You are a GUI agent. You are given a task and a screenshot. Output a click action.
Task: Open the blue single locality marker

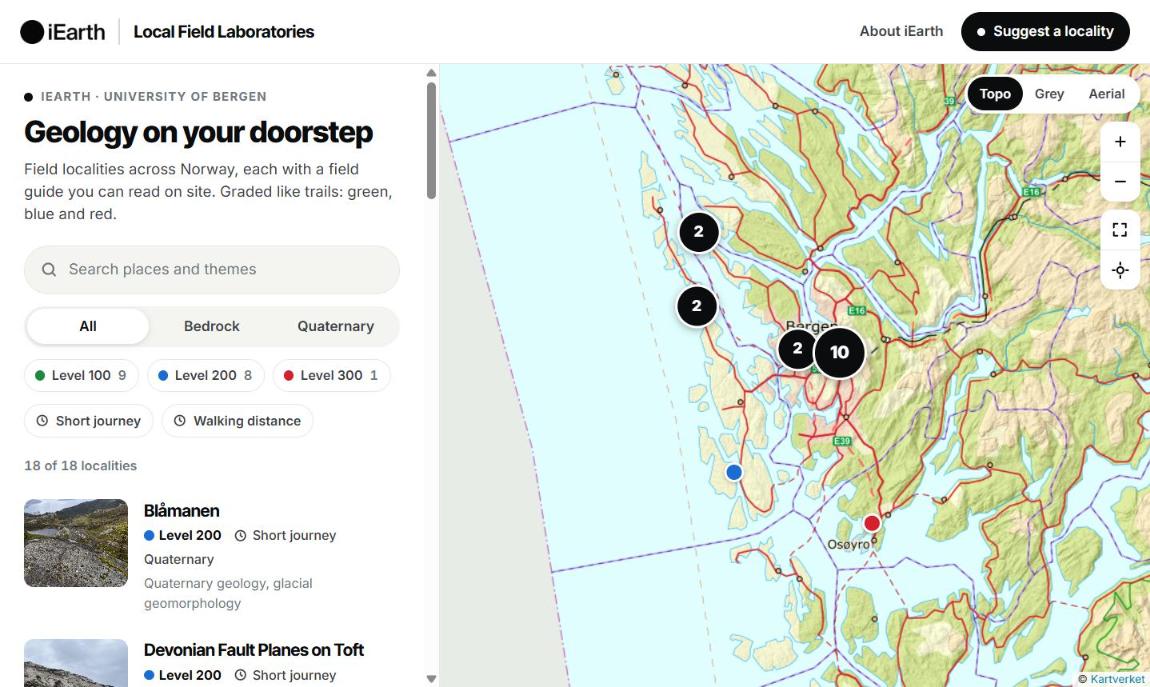click(733, 472)
